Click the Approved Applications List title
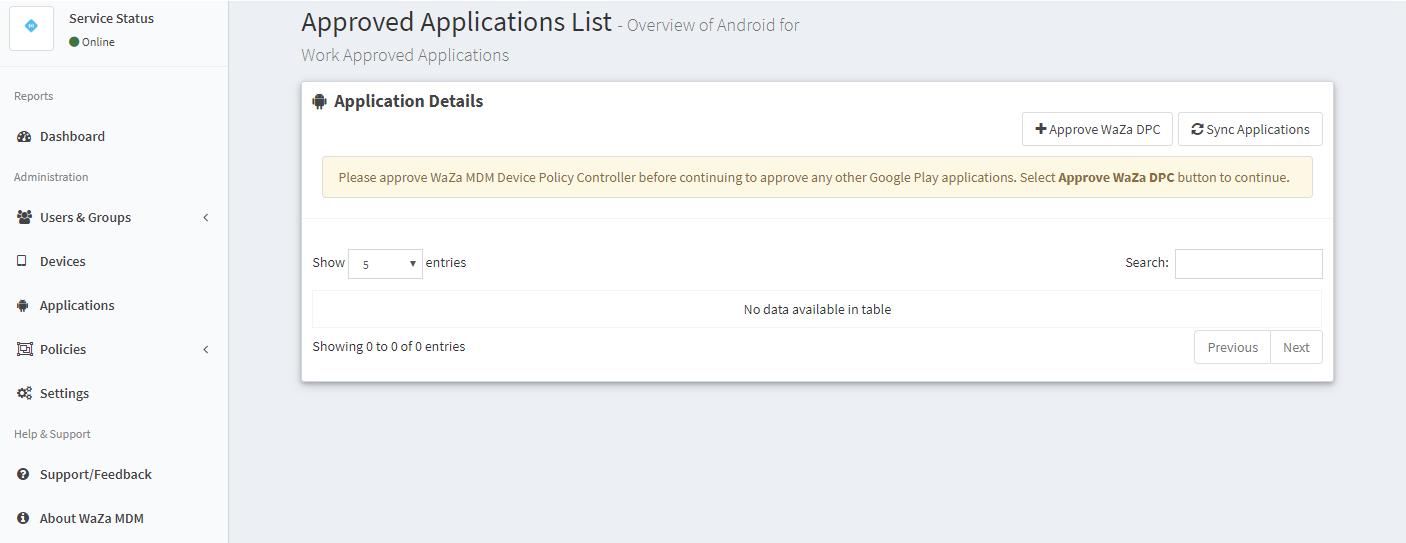The height and width of the screenshot is (543, 1406). [x=456, y=22]
